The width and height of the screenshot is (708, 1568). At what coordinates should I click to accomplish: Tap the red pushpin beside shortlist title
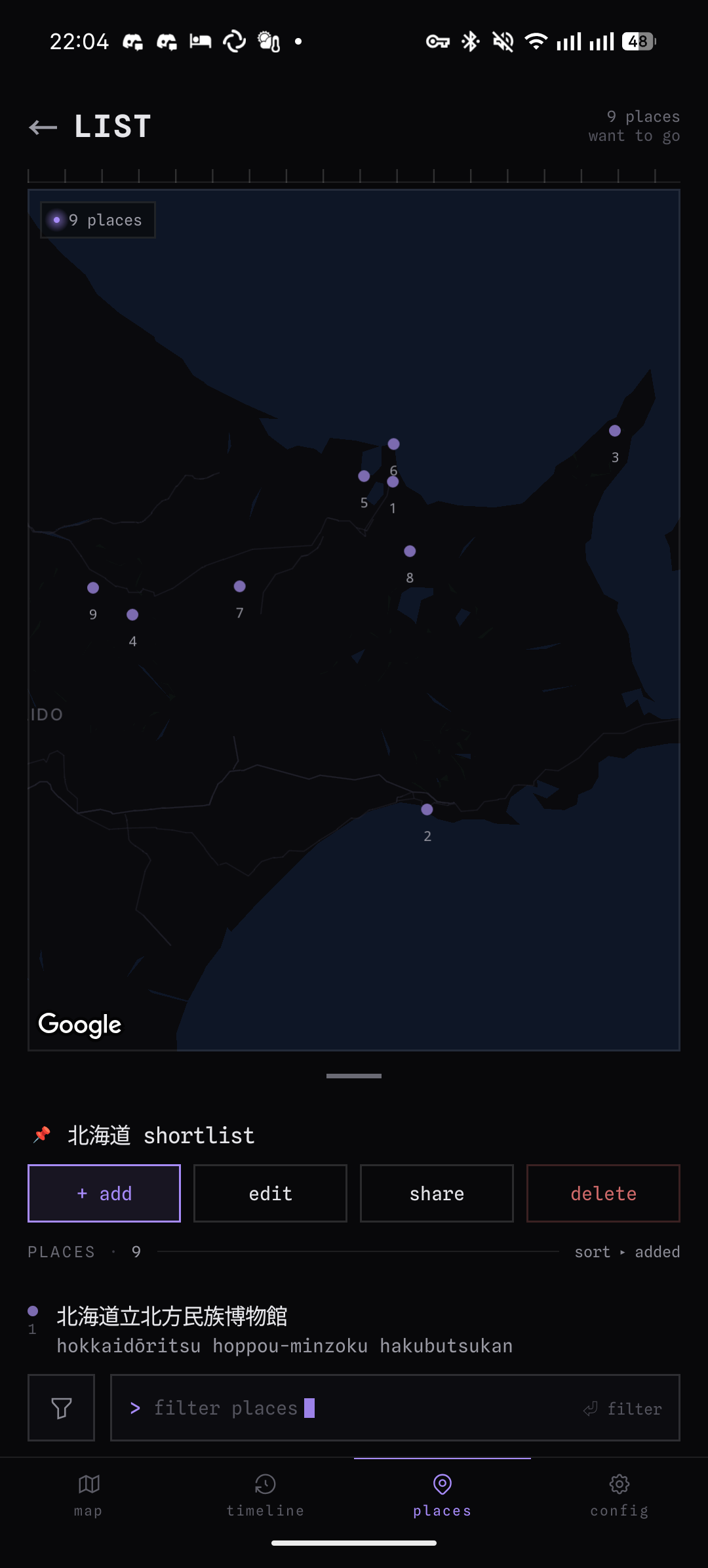43,1134
